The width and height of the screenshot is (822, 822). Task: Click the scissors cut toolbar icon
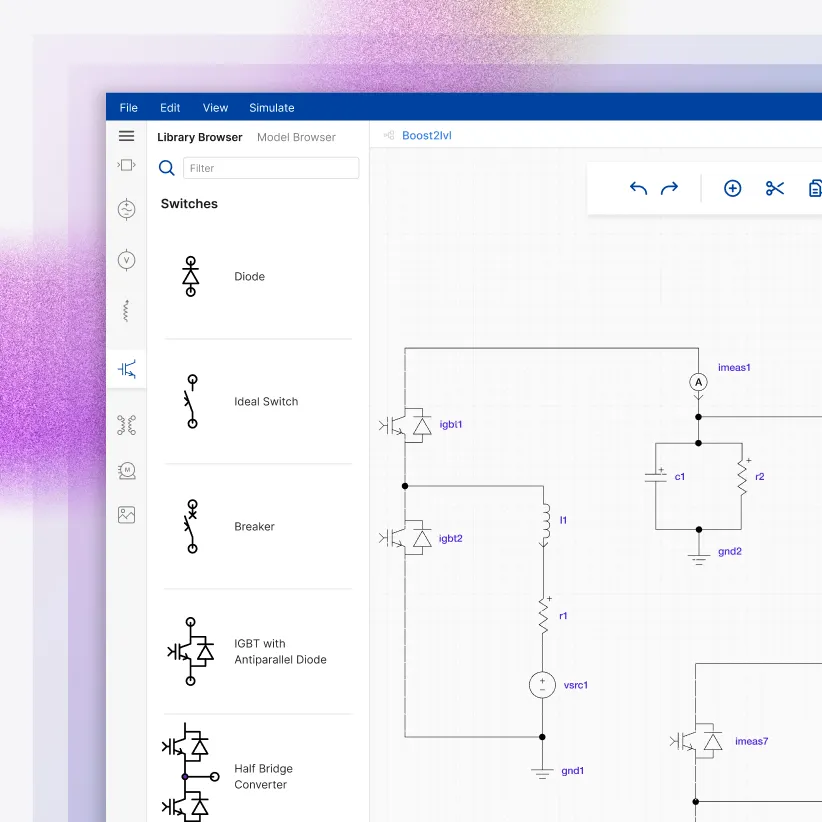[774, 188]
